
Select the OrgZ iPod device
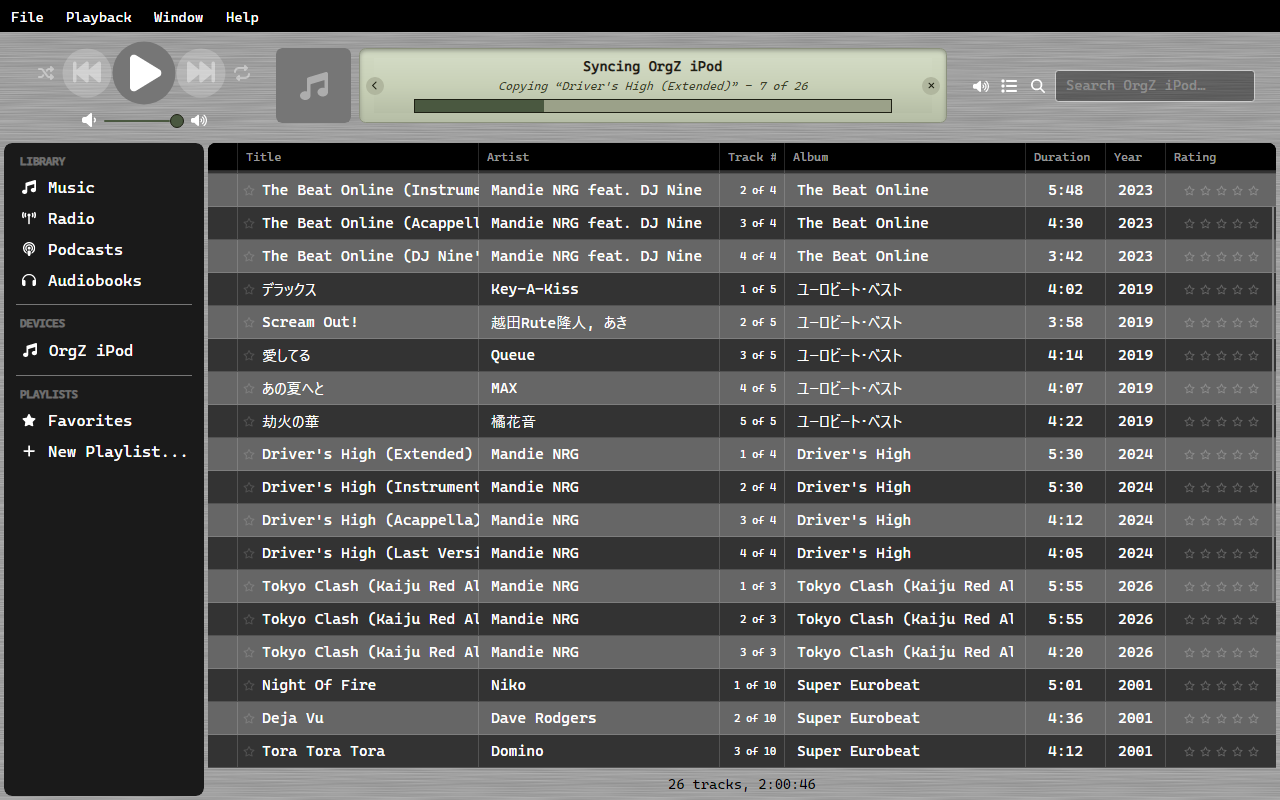105,351
